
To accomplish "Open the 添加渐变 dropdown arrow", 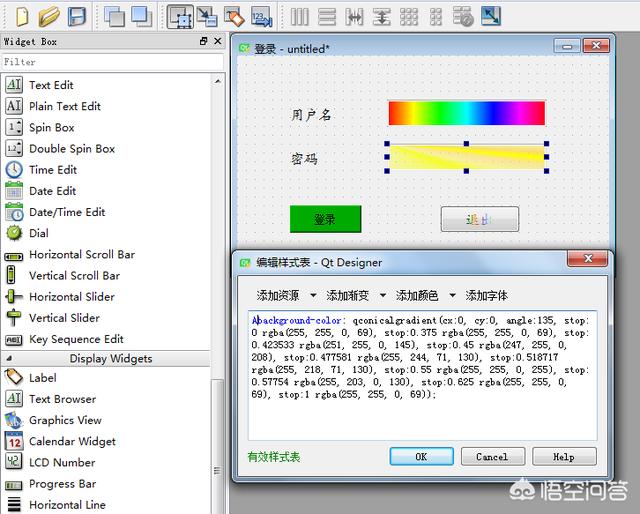I will point(383,295).
